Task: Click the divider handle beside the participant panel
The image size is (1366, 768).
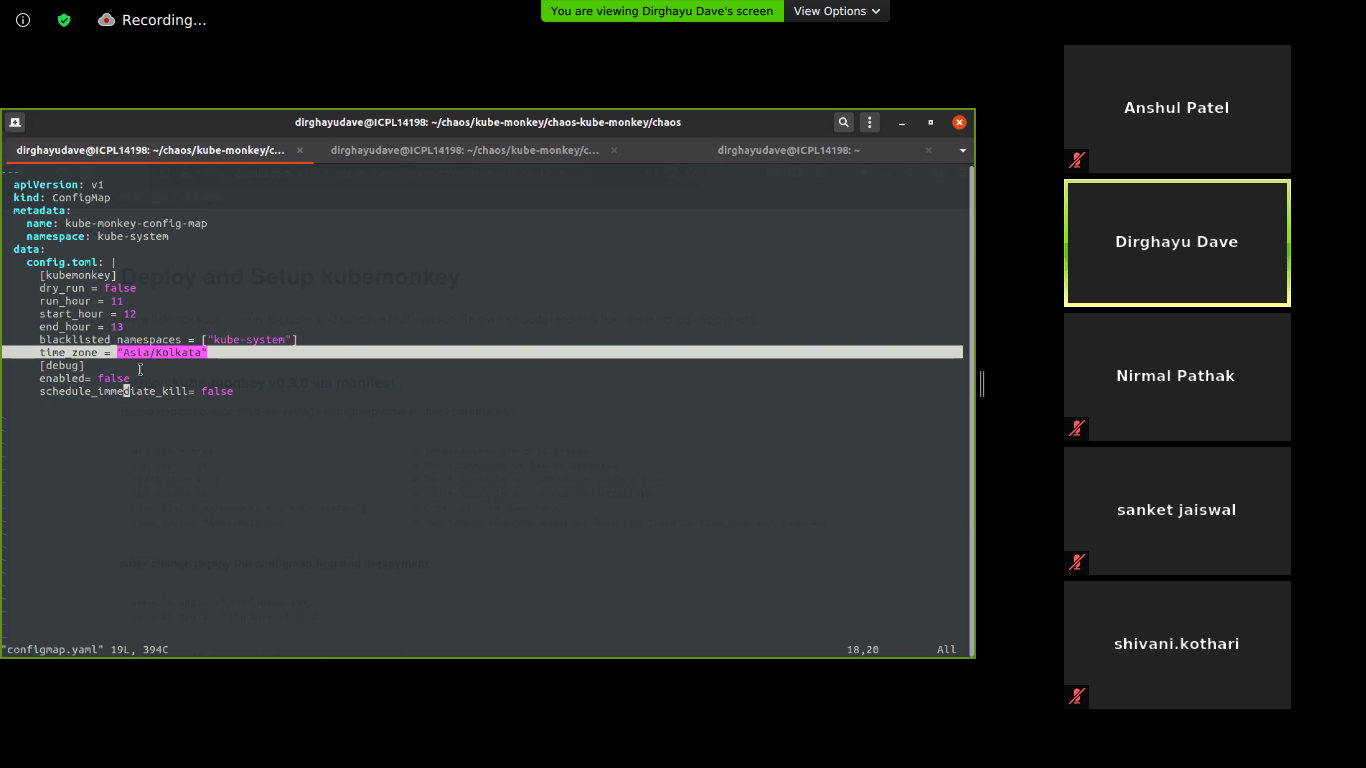Action: coord(982,384)
